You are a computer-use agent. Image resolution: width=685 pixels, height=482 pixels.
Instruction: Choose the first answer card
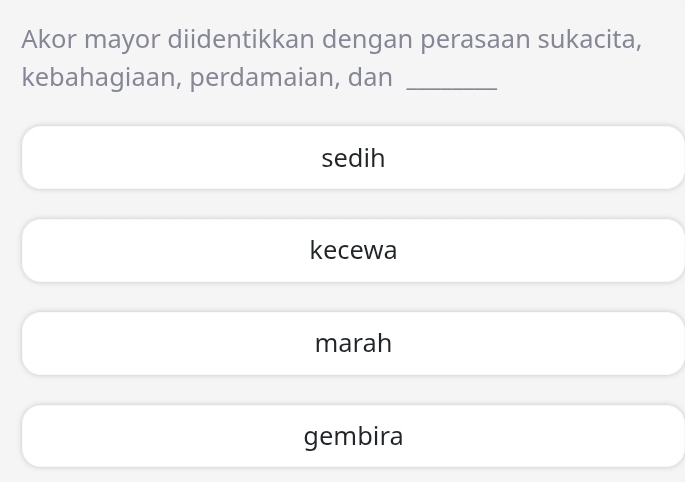click(x=353, y=158)
